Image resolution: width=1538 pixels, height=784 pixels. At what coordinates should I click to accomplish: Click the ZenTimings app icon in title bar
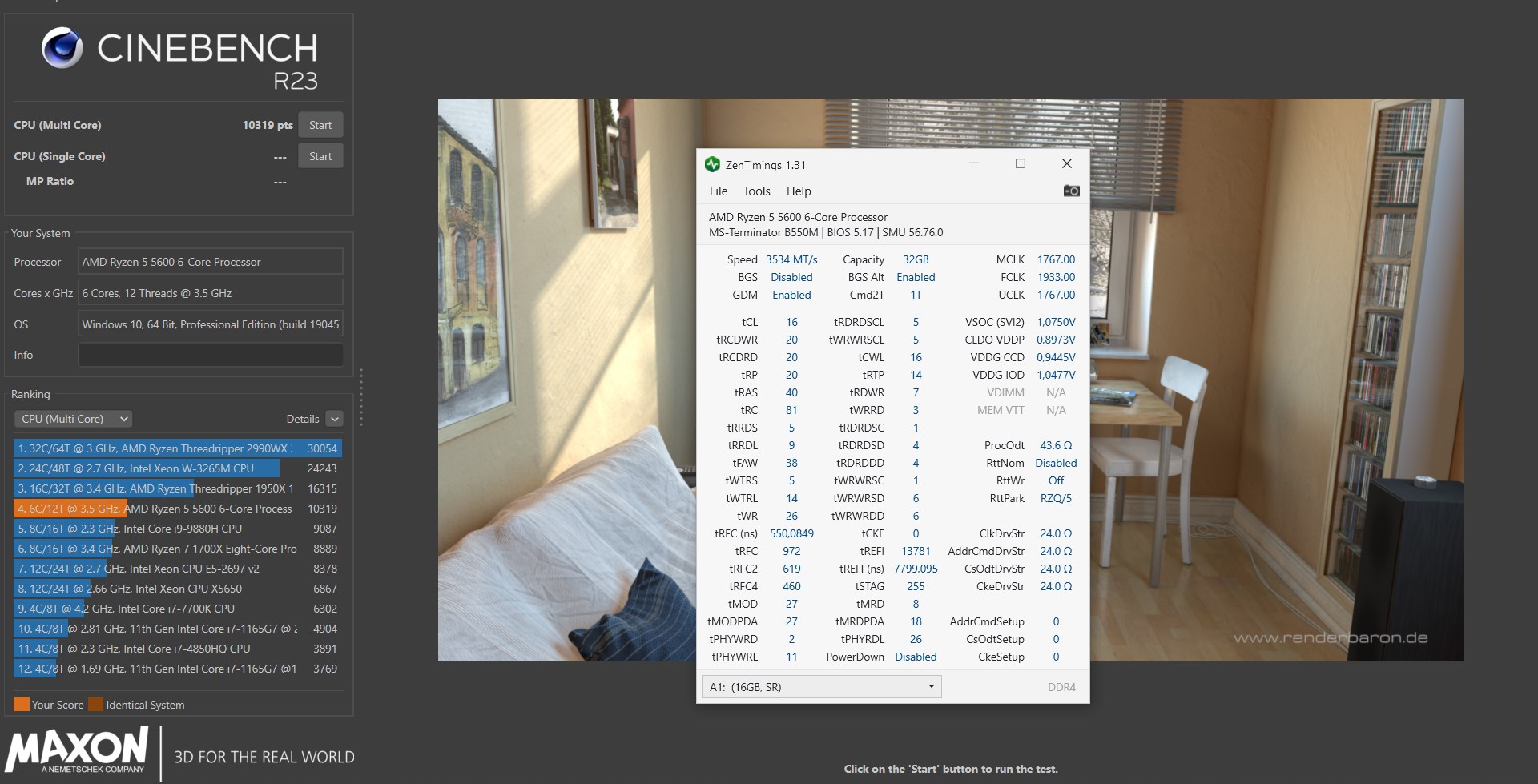coord(712,164)
